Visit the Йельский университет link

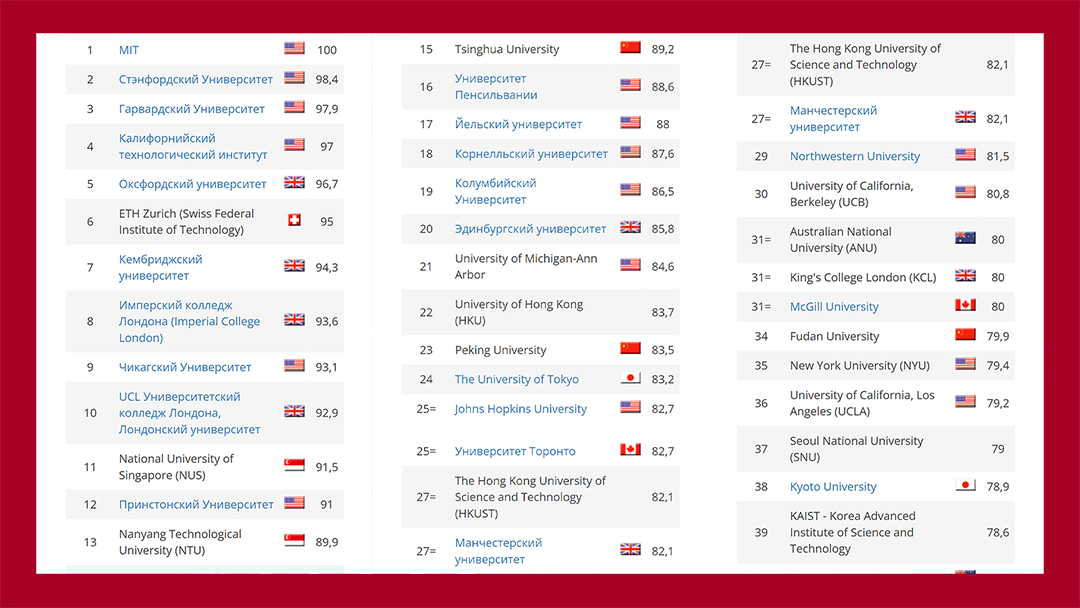pos(518,124)
